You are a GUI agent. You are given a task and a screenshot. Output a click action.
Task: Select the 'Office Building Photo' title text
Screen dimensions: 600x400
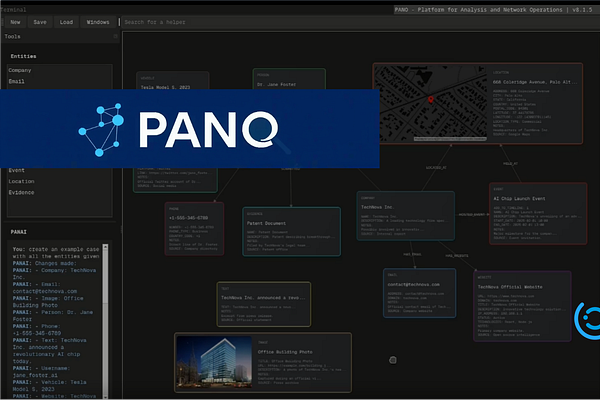pyautogui.click(x=285, y=352)
